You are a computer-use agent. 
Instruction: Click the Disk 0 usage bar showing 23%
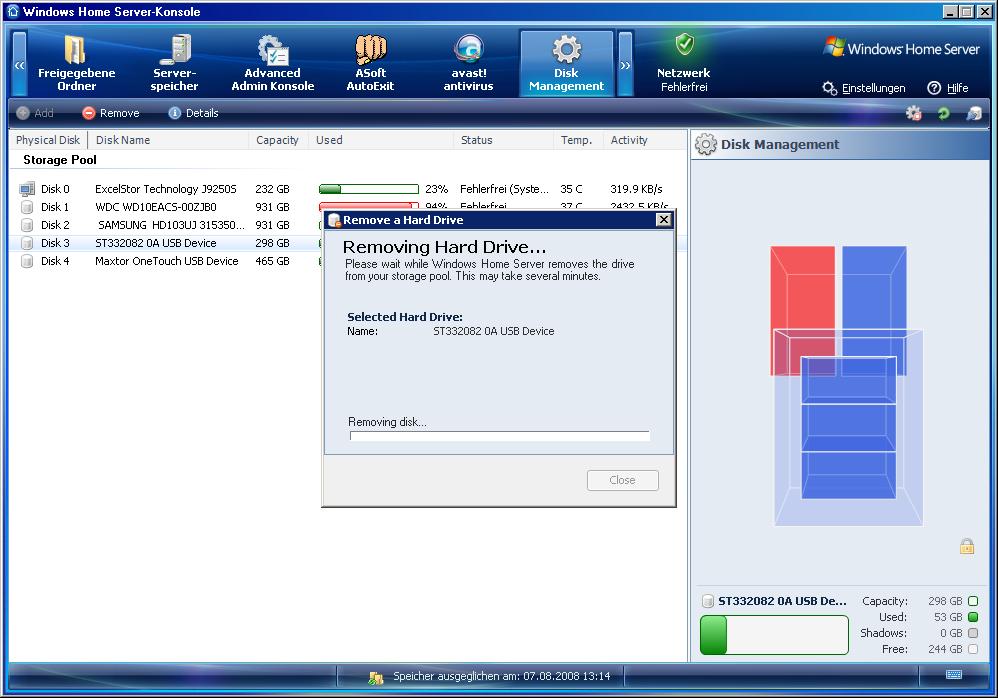[x=369, y=189]
